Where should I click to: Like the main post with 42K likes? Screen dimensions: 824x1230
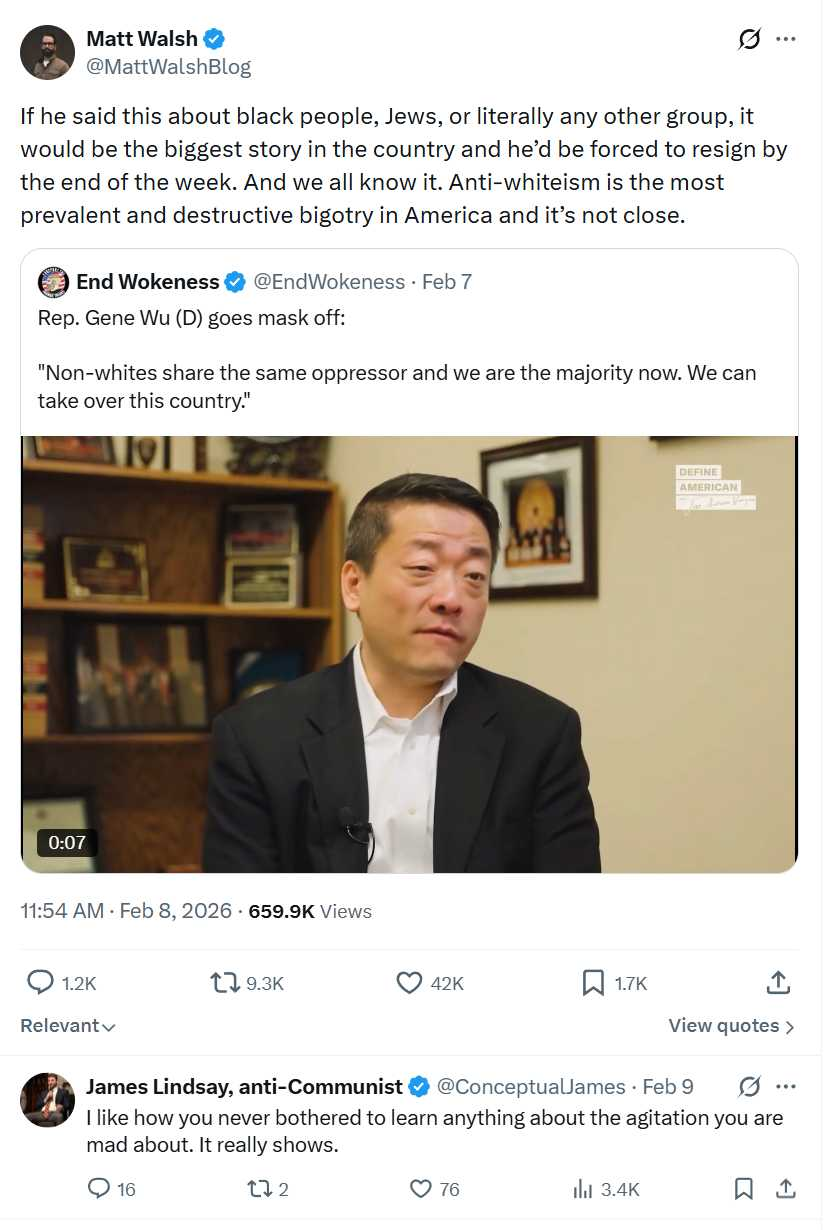(x=410, y=983)
